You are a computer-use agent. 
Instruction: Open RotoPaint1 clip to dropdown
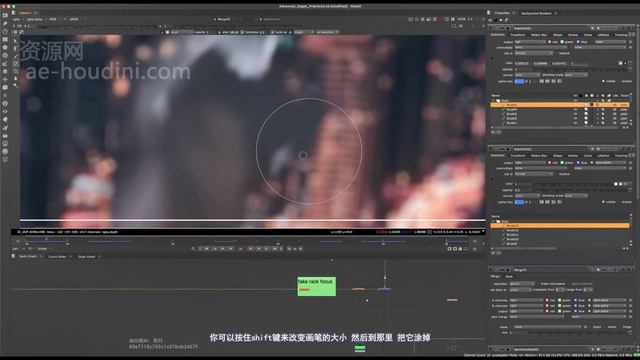point(534,53)
